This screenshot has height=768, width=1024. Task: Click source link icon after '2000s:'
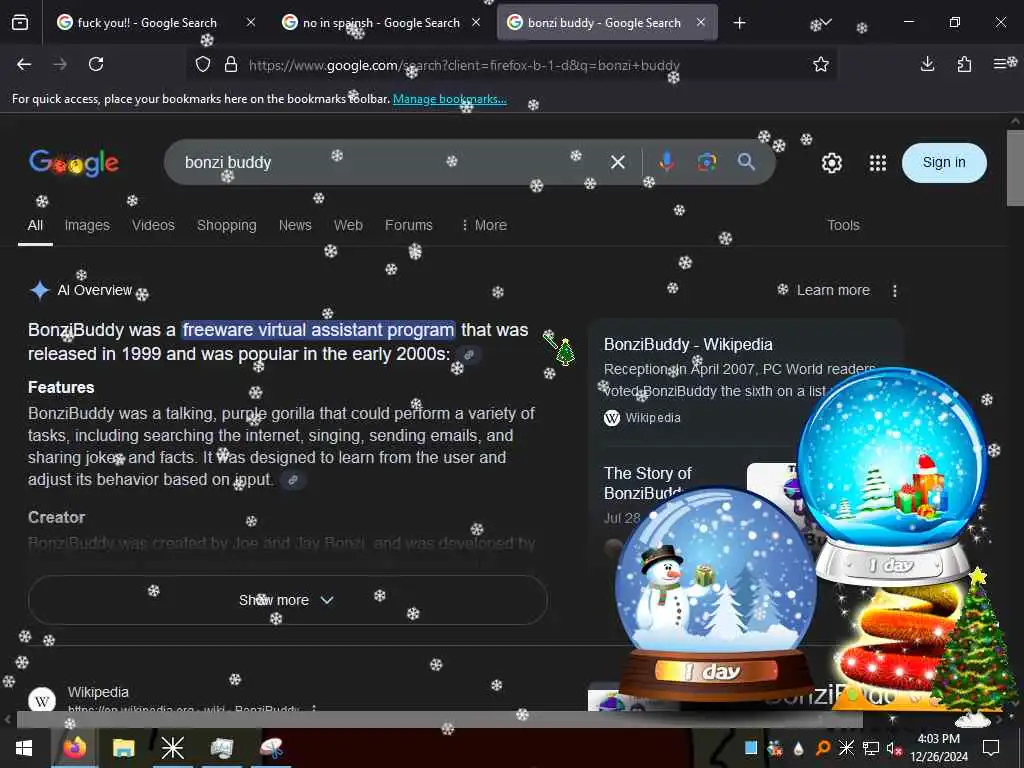[468, 355]
